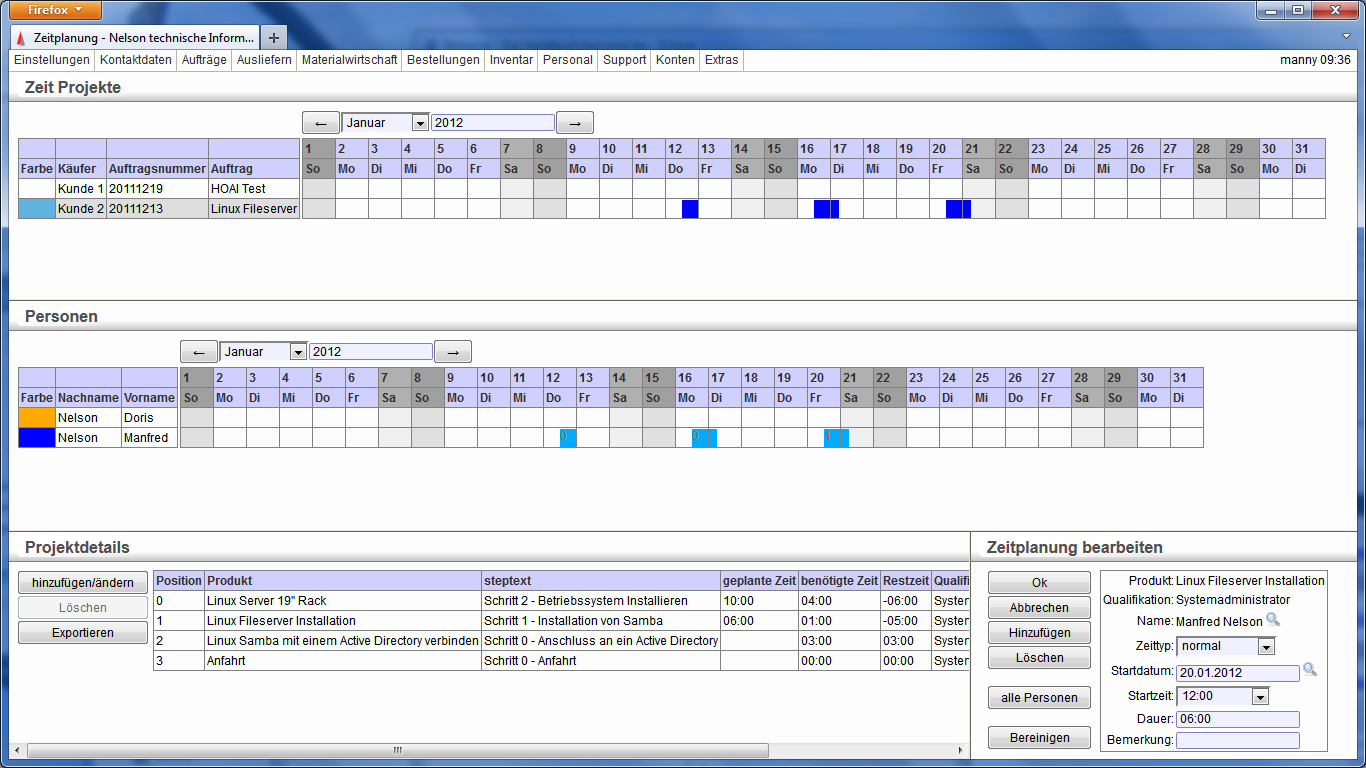The height and width of the screenshot is (768, 1366).
Task: Open a new browser tab with plus button
Action: pos(274,37)
